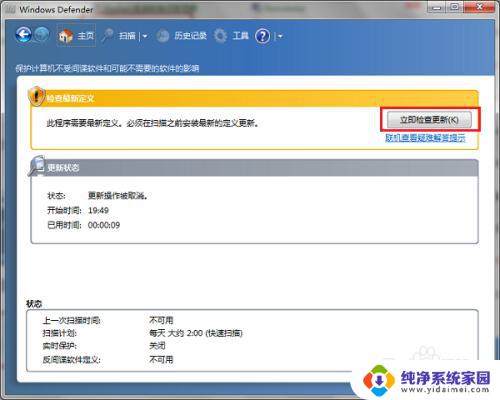Select the 上一次扫描时间 label

(72, 320)
